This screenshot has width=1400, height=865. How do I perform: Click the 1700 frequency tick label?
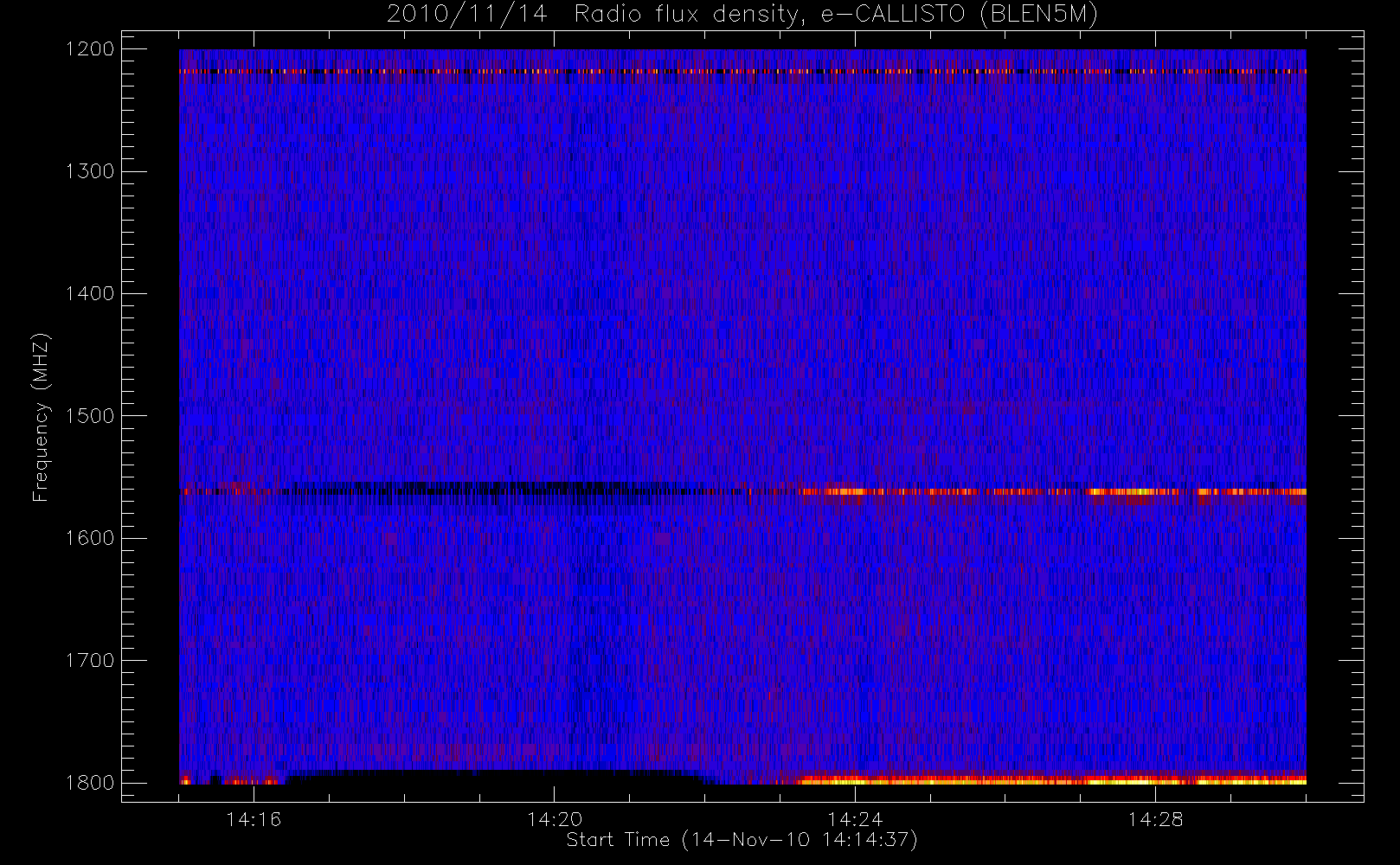pos(90,660)
